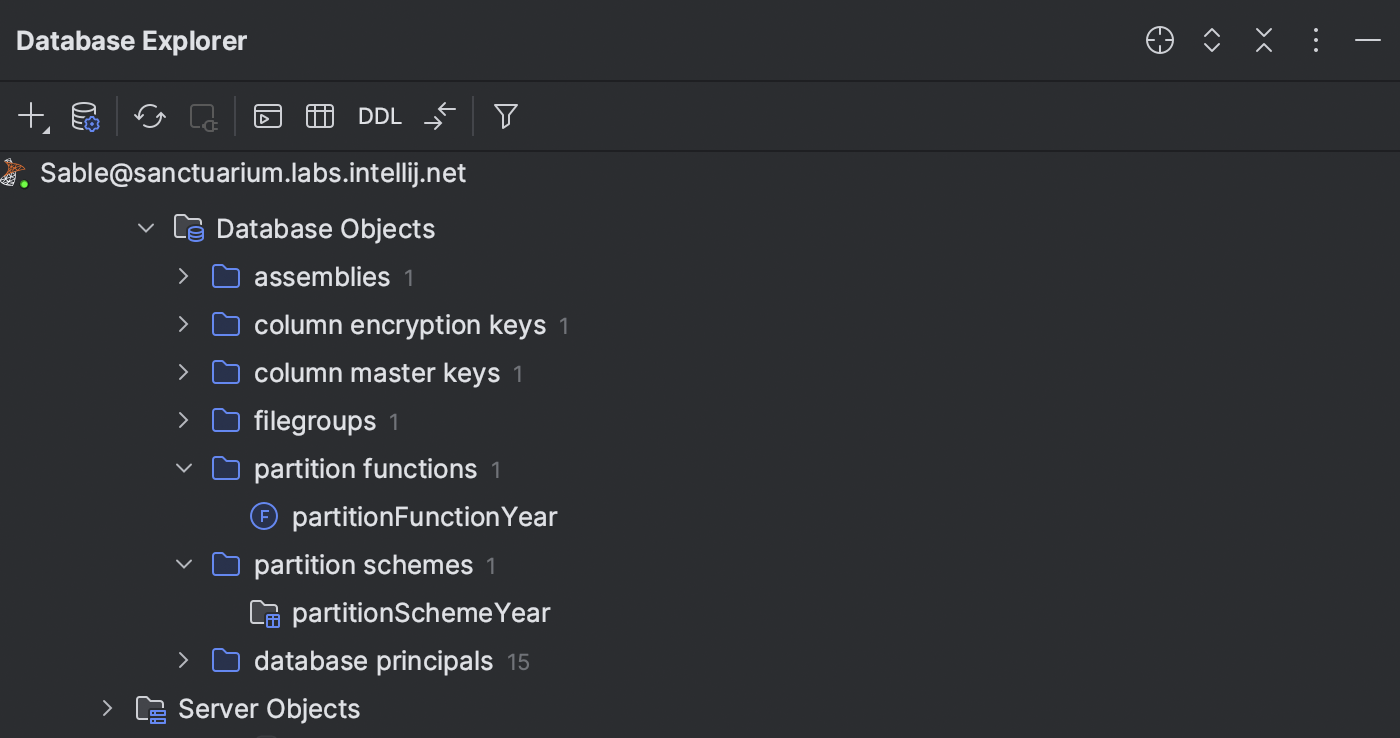Open Data Source Properties icon
Viewport: 1400px width, 738px height.
[x=85, y=116]
